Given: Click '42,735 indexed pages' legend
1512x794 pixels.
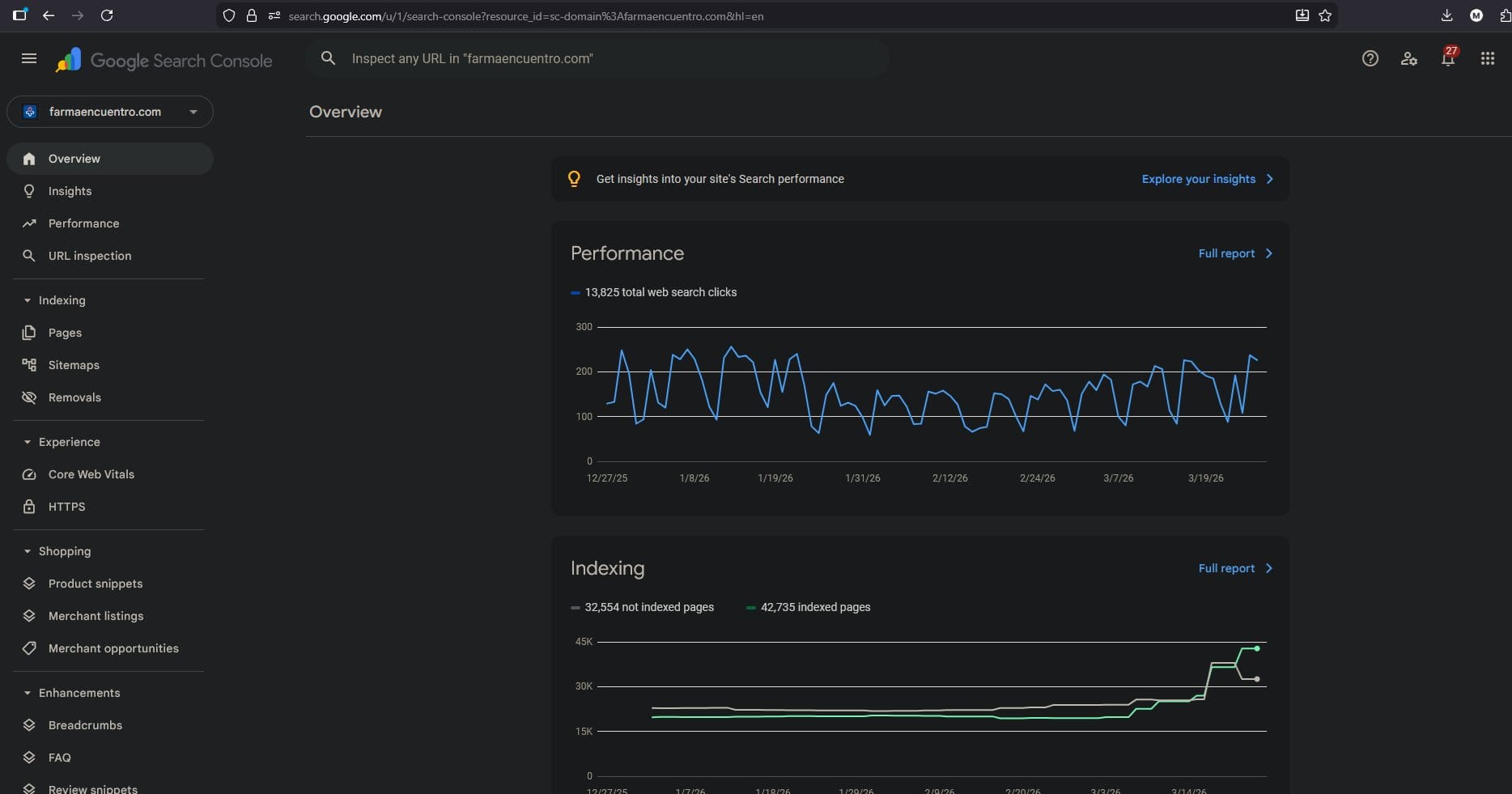Looking at the screenshot, I should tap(809, 607).
